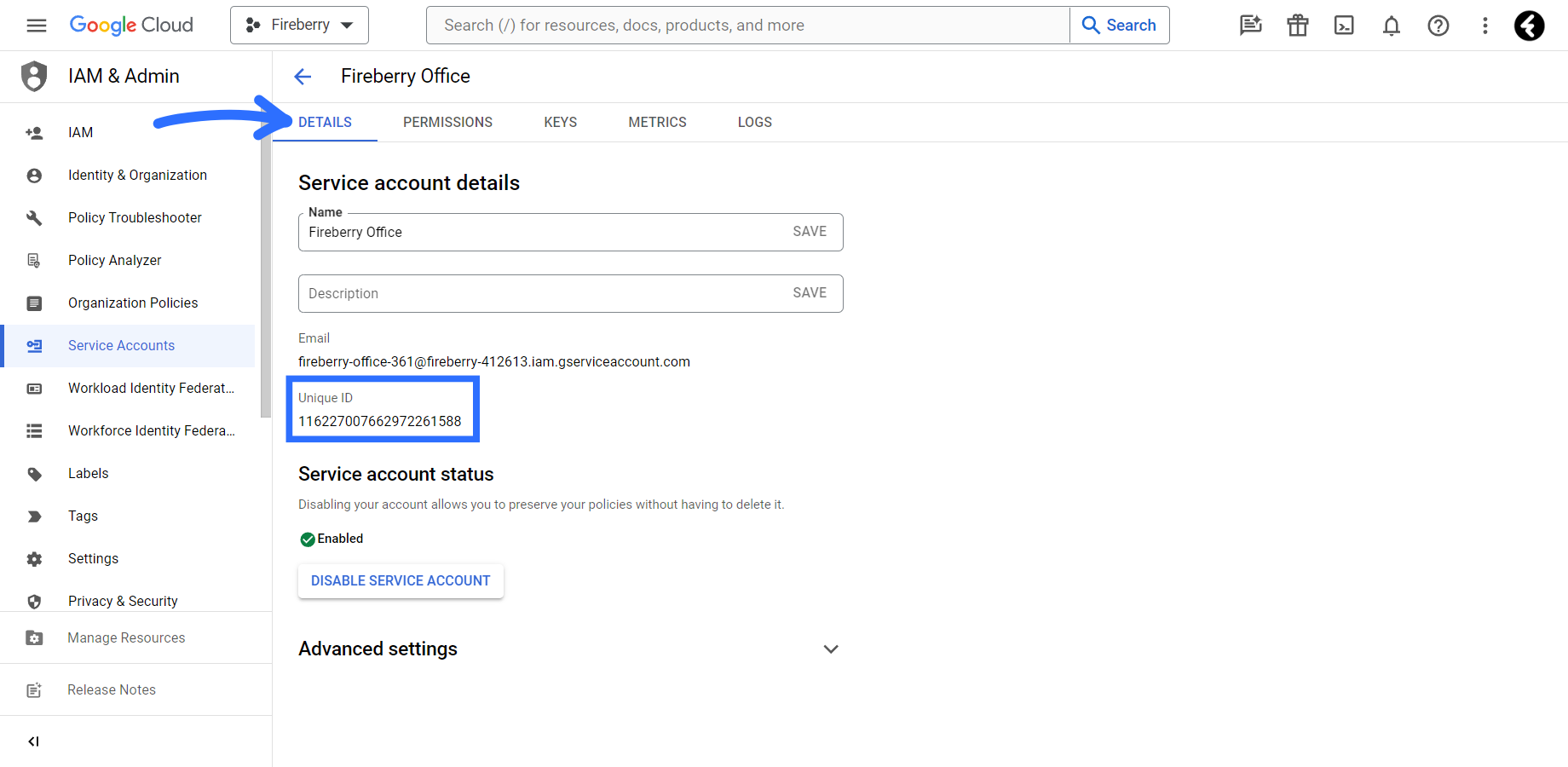
Task: Open Manage Resources
Action: 136,637
